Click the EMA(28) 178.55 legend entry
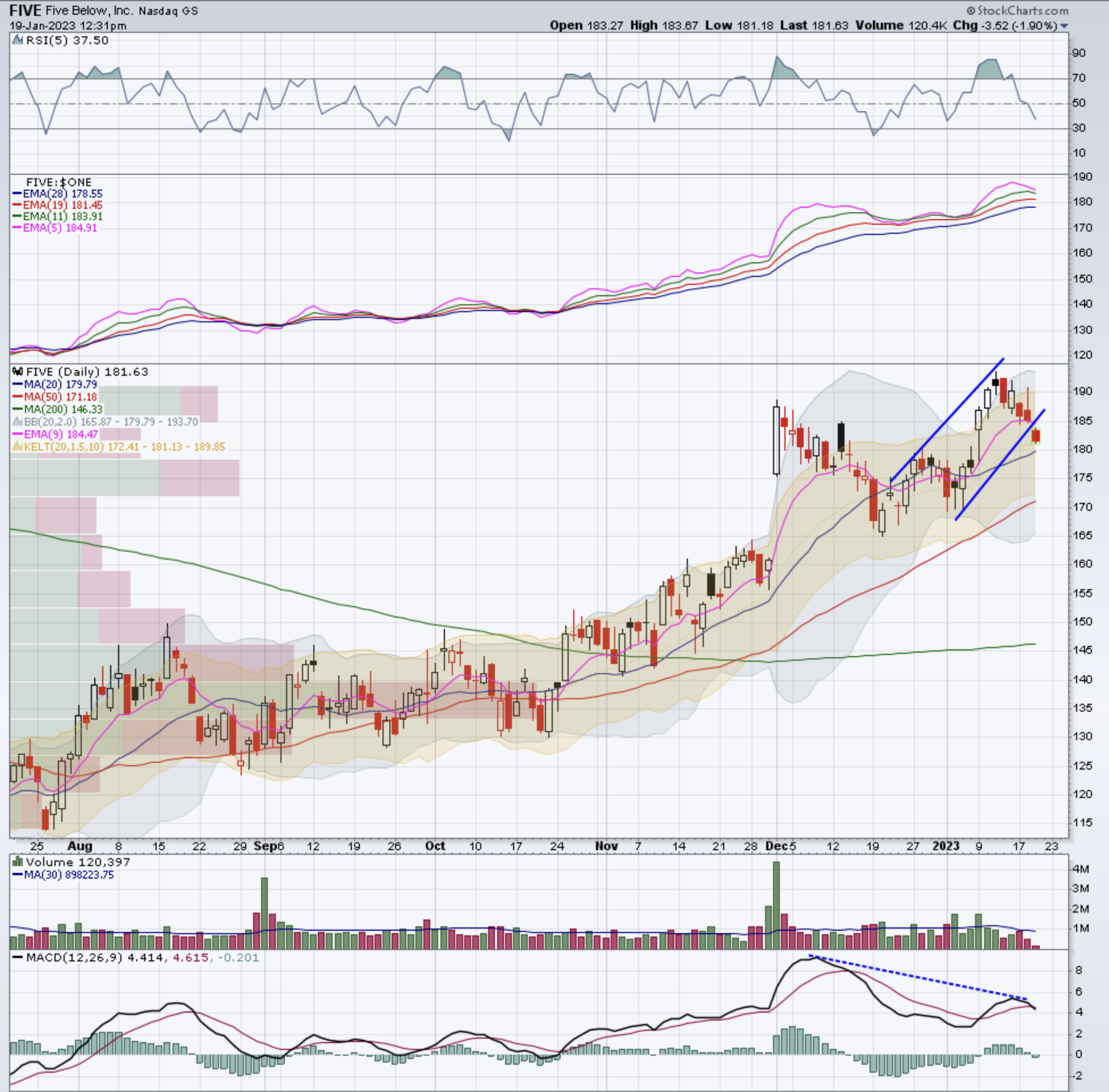 (57, 194)
